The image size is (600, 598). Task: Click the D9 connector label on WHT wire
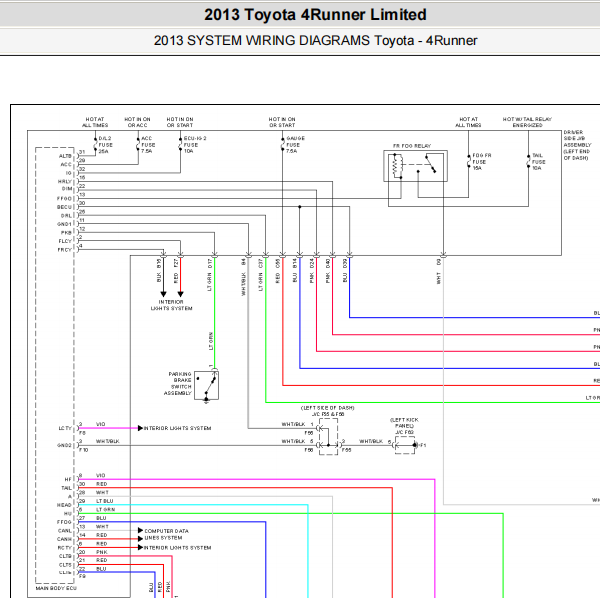[x=439, y=262]
